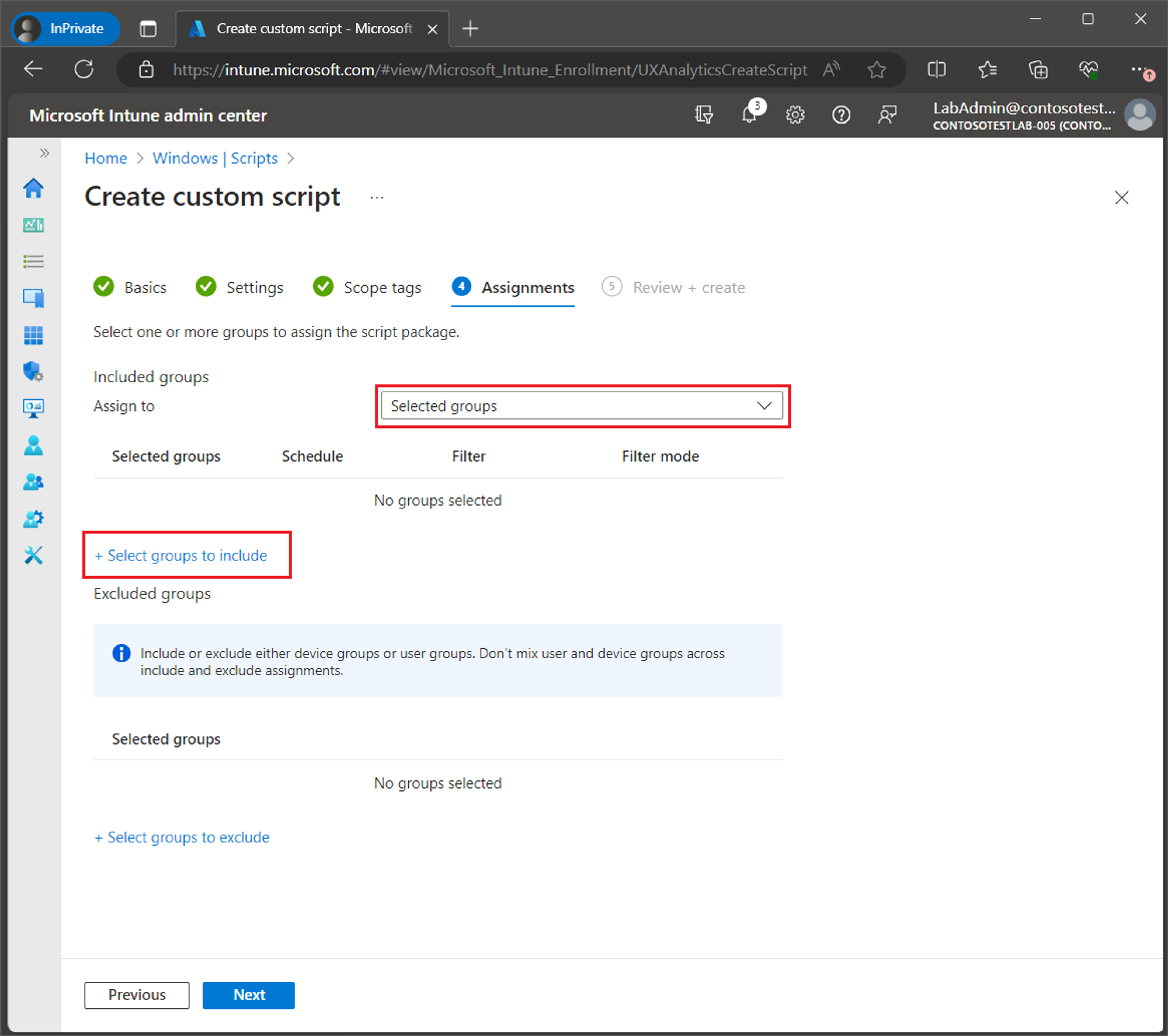The image size is (1168, 1036).
Task: Click the InPrivate profile badge
Action: click(x=65, y=28)
